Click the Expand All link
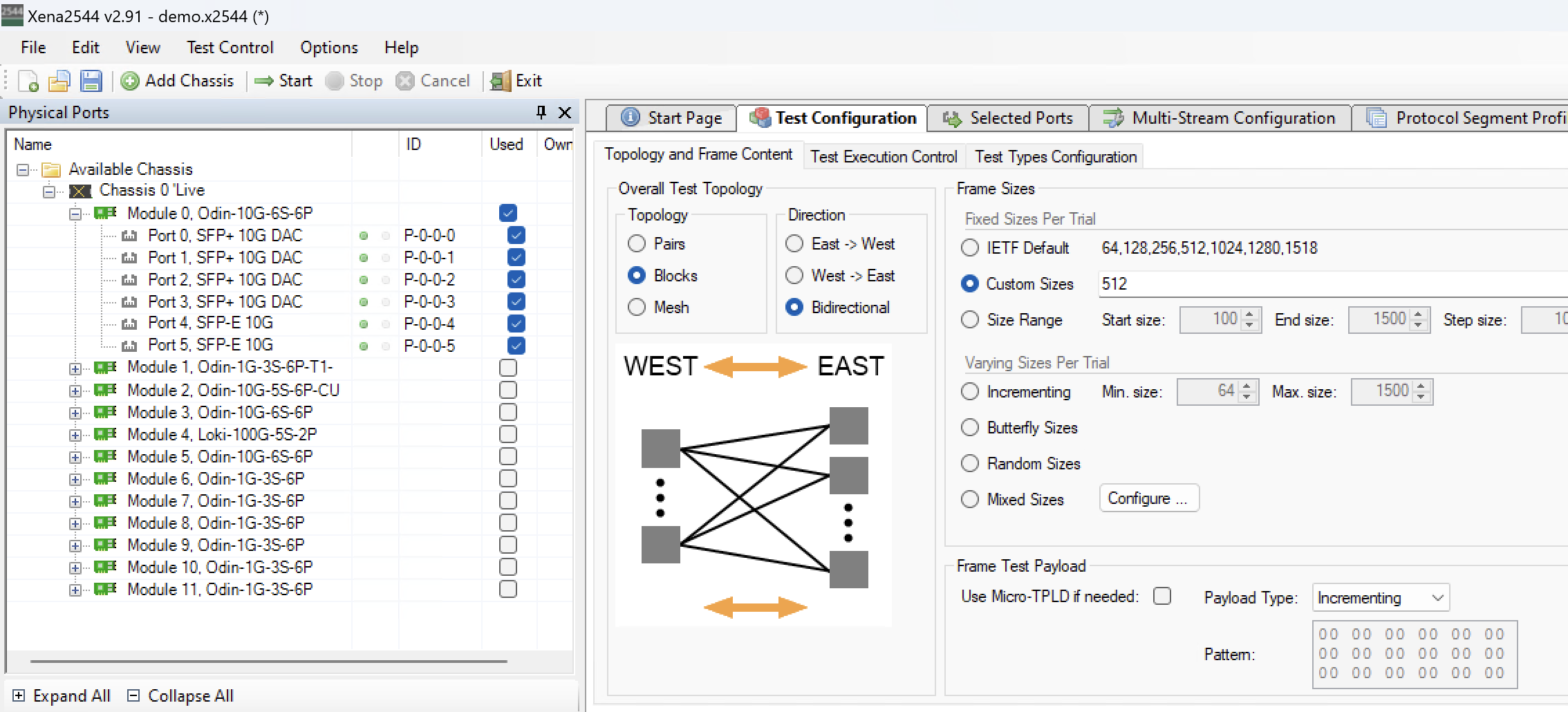 pyautogui.click(x=72, y=695)
